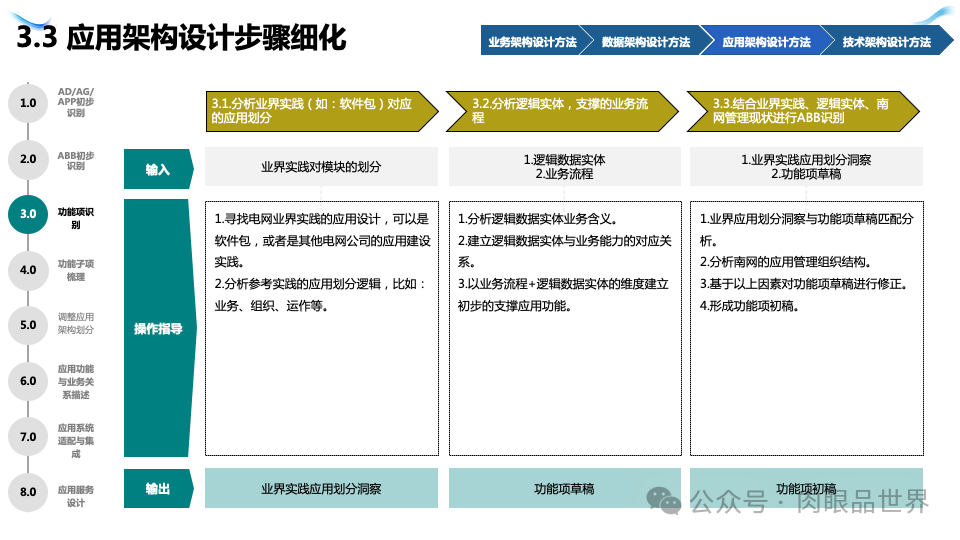Open 数据架构设计方法 navigation tab
Screen dimensions: 960x540
click(x=646, y=40)
